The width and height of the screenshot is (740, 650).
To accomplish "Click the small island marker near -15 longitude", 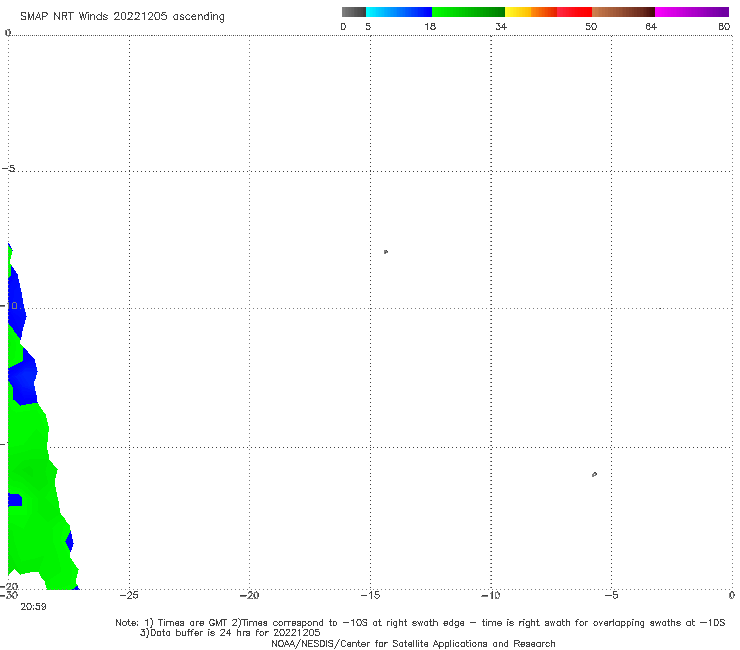I will (386, 252).
